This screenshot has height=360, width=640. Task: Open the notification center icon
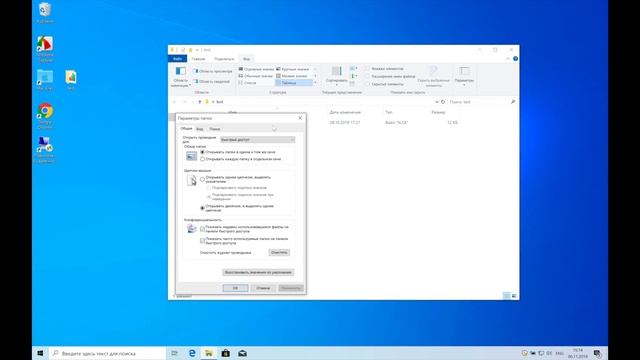coord(598,353)
